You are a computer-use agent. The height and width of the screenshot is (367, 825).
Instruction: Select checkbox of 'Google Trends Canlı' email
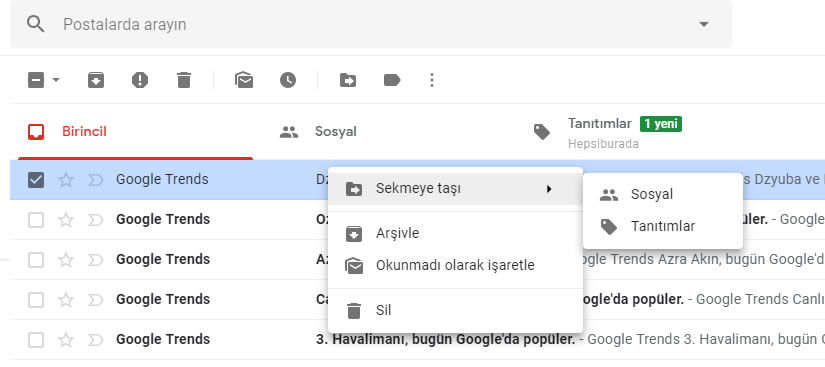coord(36,300)
